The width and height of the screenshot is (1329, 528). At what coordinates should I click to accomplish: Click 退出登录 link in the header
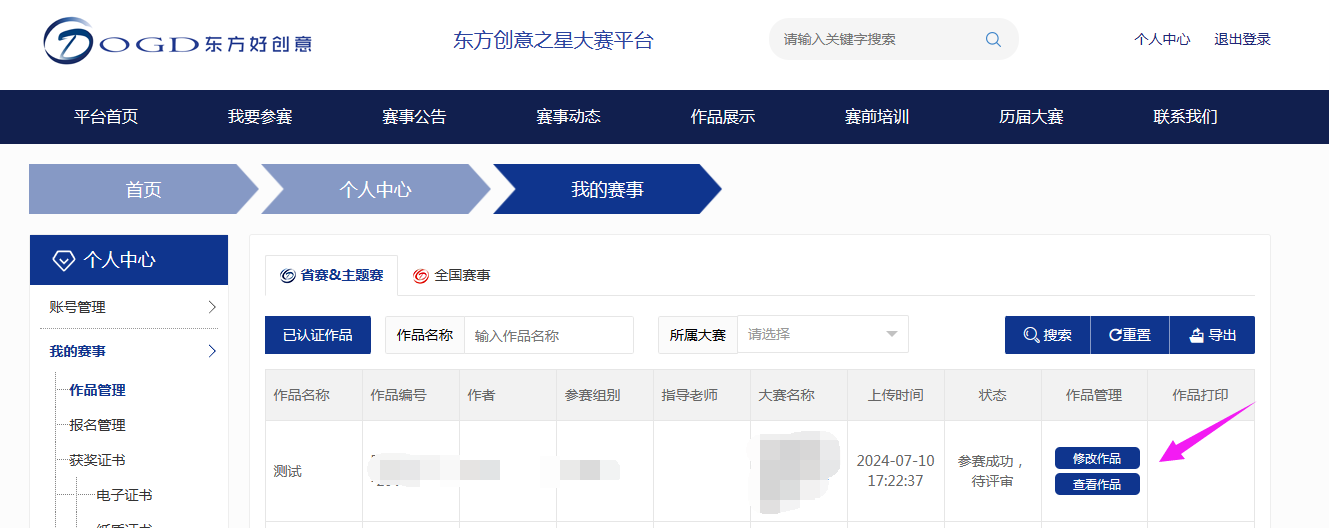pos(1242,40)
